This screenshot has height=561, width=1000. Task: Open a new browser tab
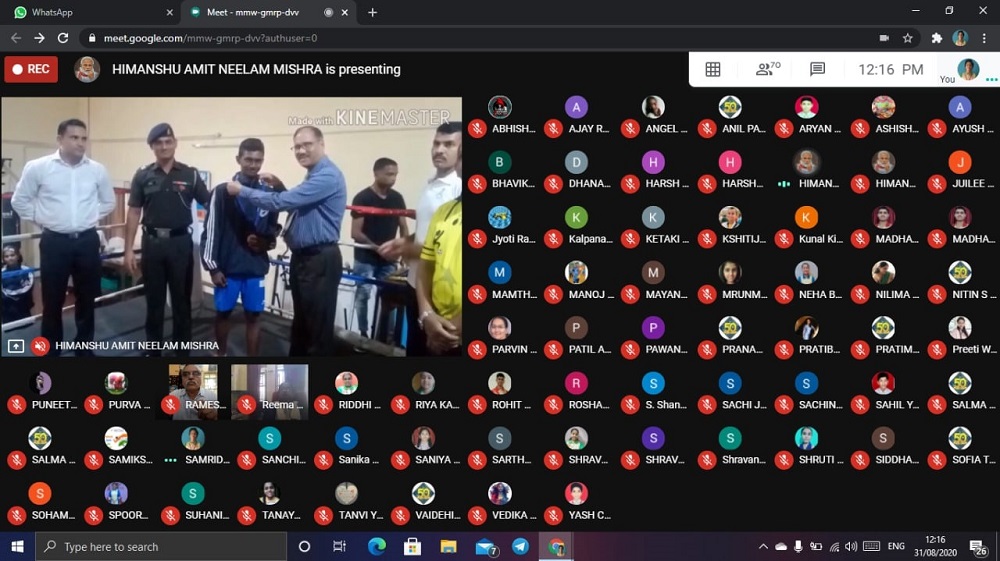[373, 12]
